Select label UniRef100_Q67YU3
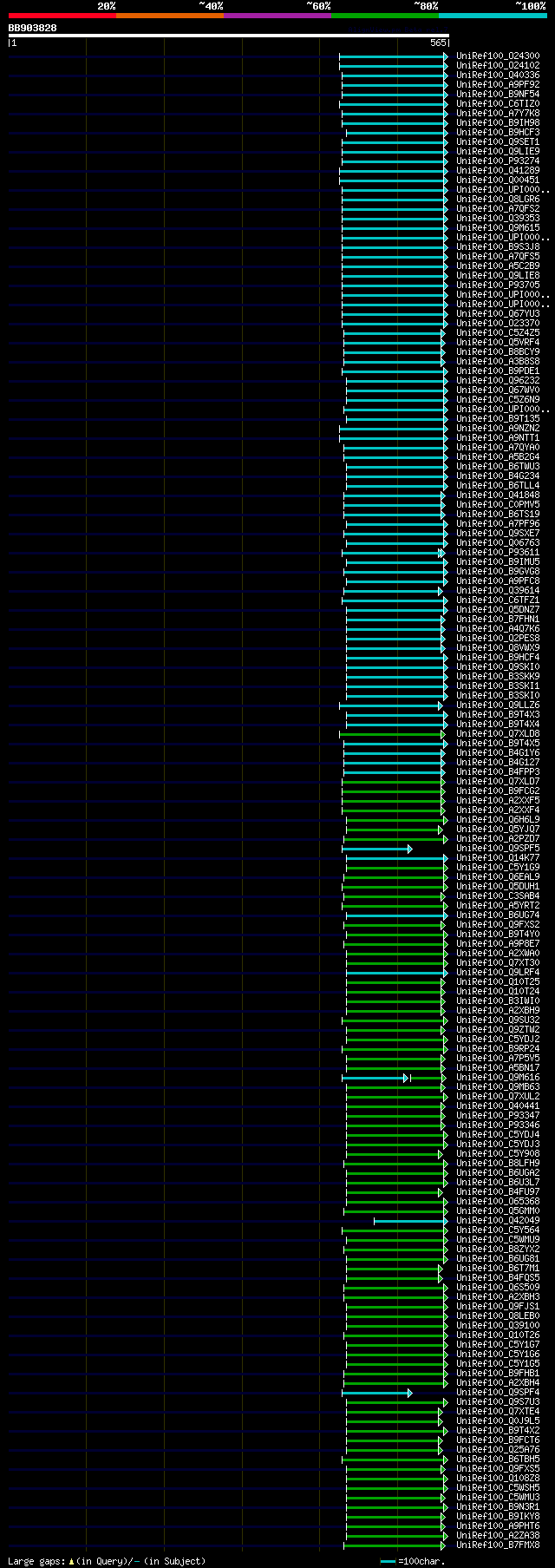555x1568 pixels. (498, 314)
